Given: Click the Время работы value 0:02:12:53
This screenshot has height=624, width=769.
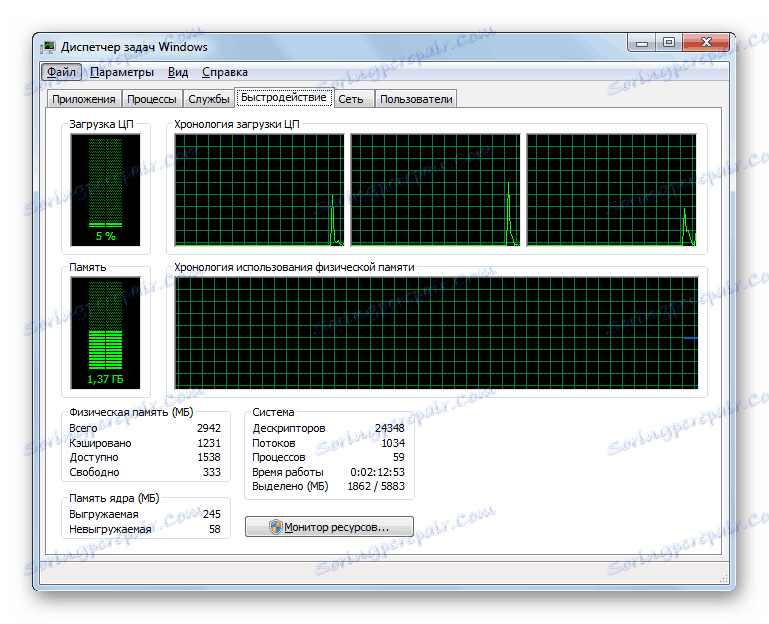Looking at the screenshot, I should 378,472.
